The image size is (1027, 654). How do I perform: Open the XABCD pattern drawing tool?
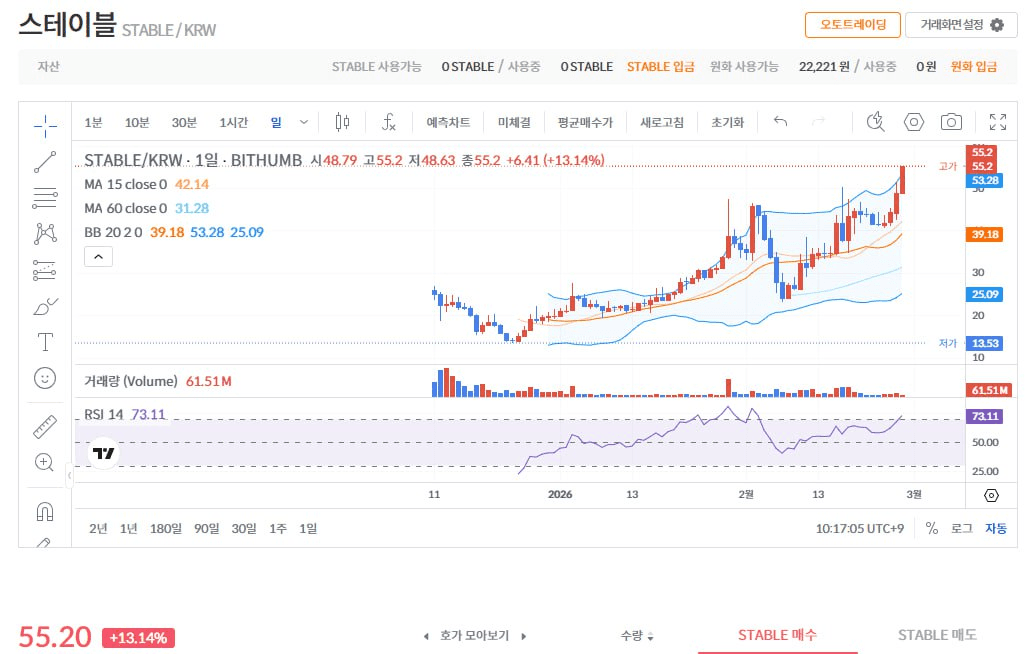coord(44,232)
